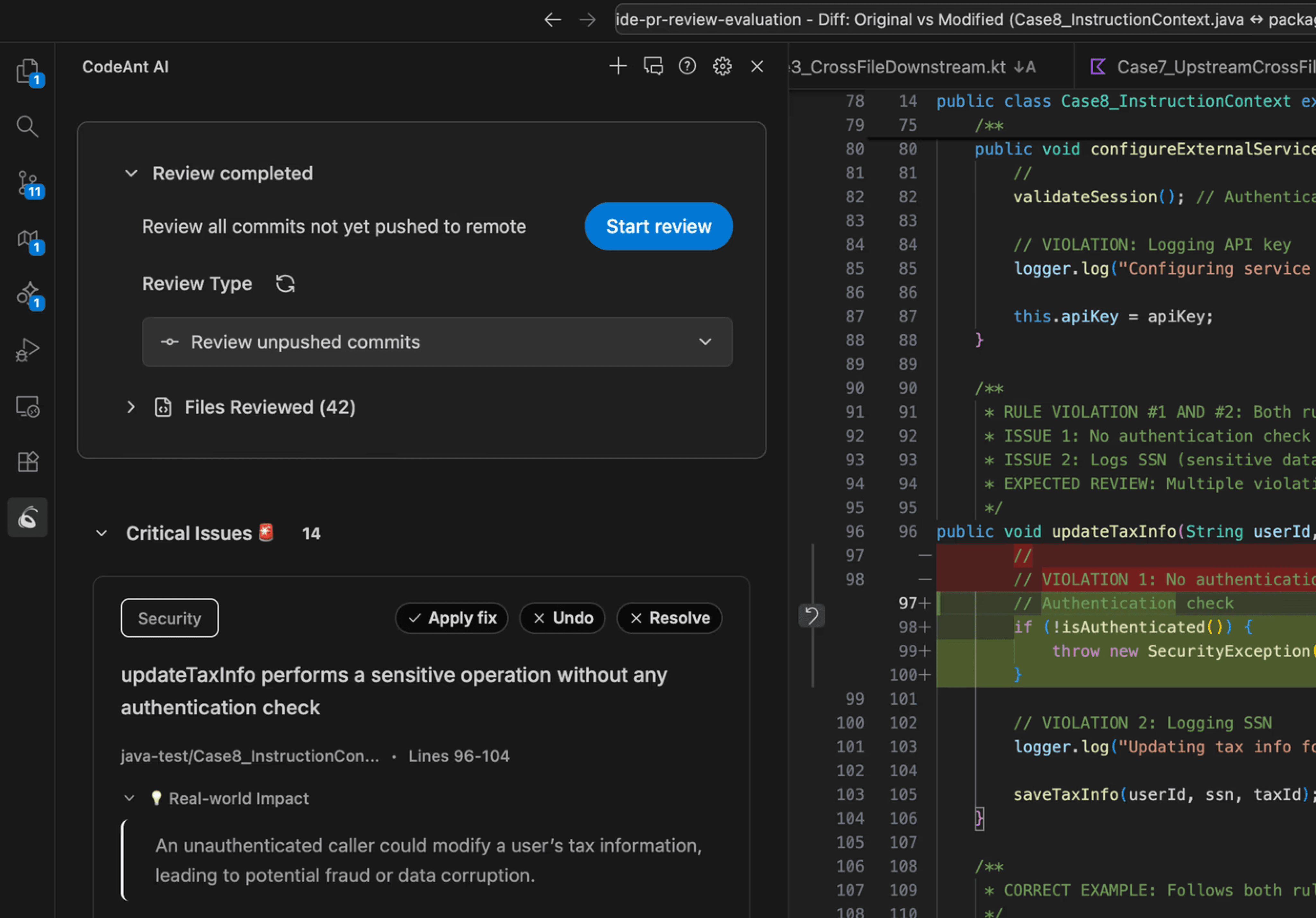
Task: Open java-test/Case8_InstructionCon... file link
Action: click(250, 756)
